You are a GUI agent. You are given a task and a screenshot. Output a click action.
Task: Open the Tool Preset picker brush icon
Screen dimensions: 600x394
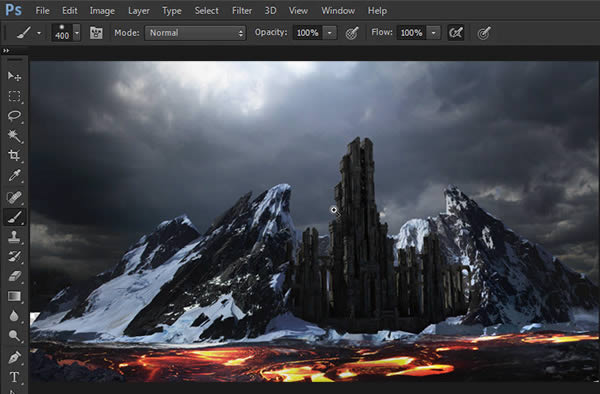point(24,33)
